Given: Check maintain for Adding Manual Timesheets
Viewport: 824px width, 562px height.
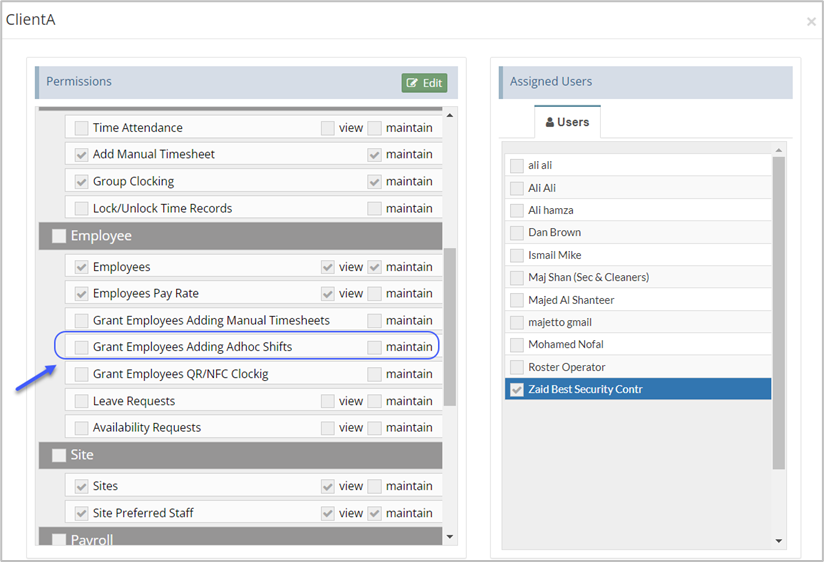Looking at the screenshot, I should tap(374, 320).
